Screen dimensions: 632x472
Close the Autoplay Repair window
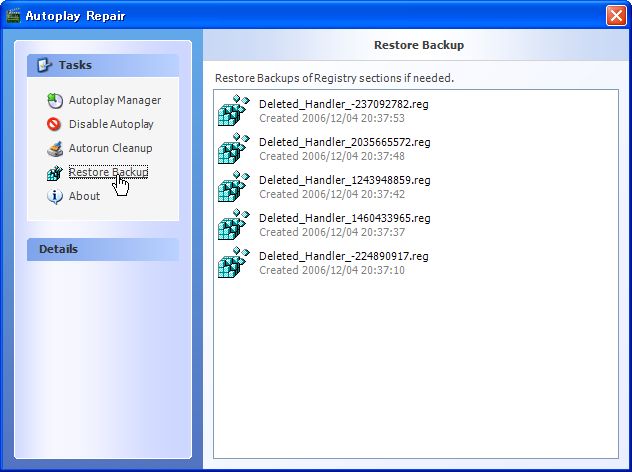point(616,16)
